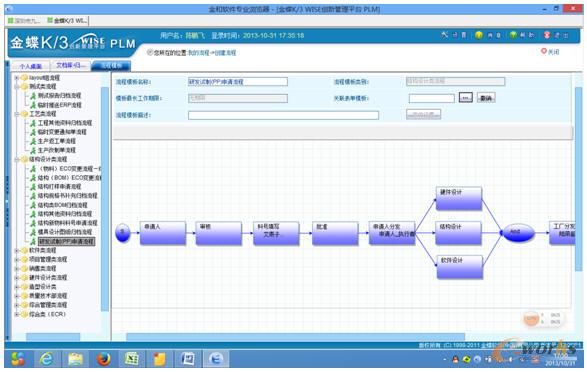Click the red 关闭 close icon below the header
Viewport: 587px width, 372px height.
tap(544, 51)
